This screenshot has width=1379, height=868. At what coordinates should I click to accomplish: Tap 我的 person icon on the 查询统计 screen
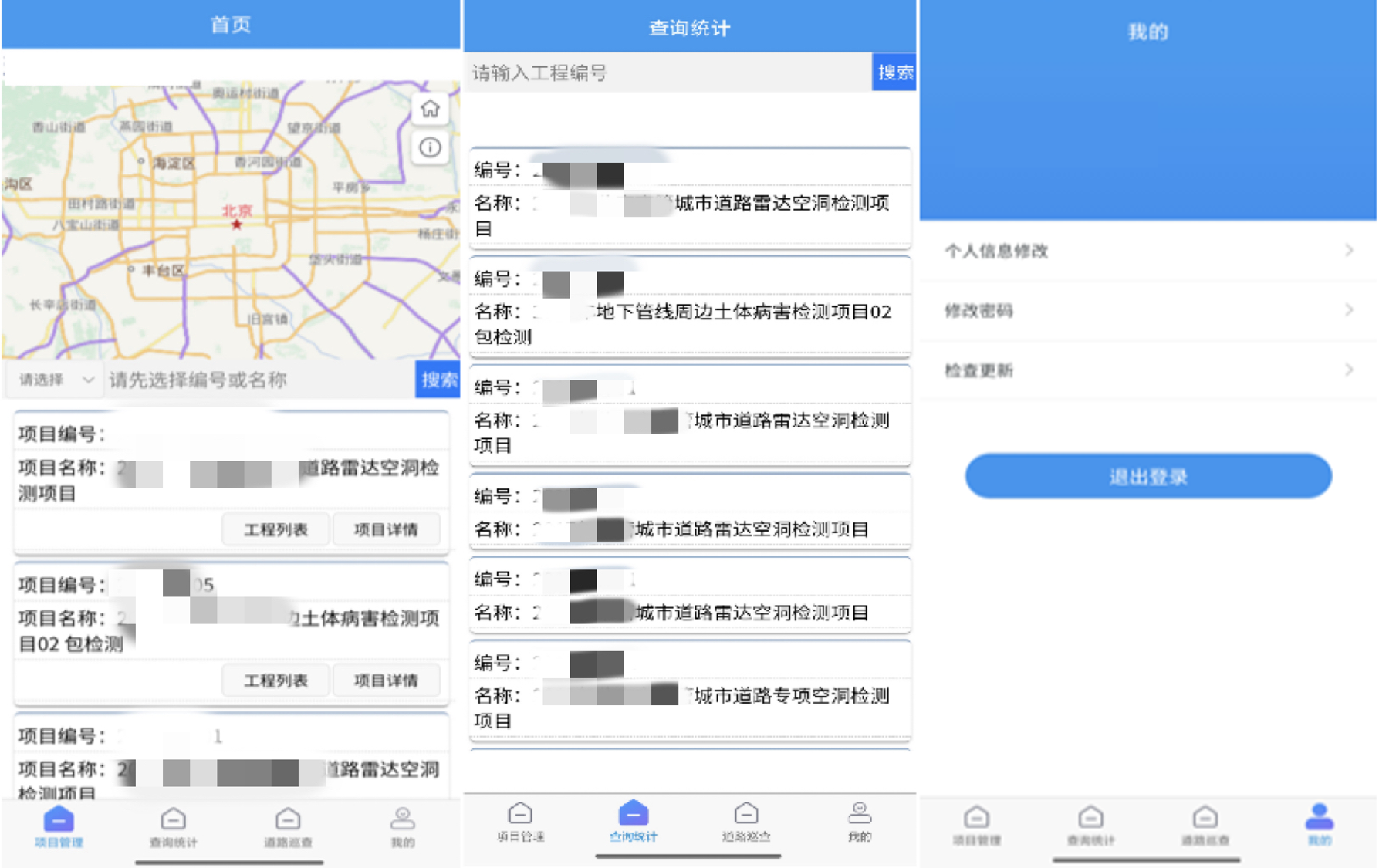click(x=859, y=814)
